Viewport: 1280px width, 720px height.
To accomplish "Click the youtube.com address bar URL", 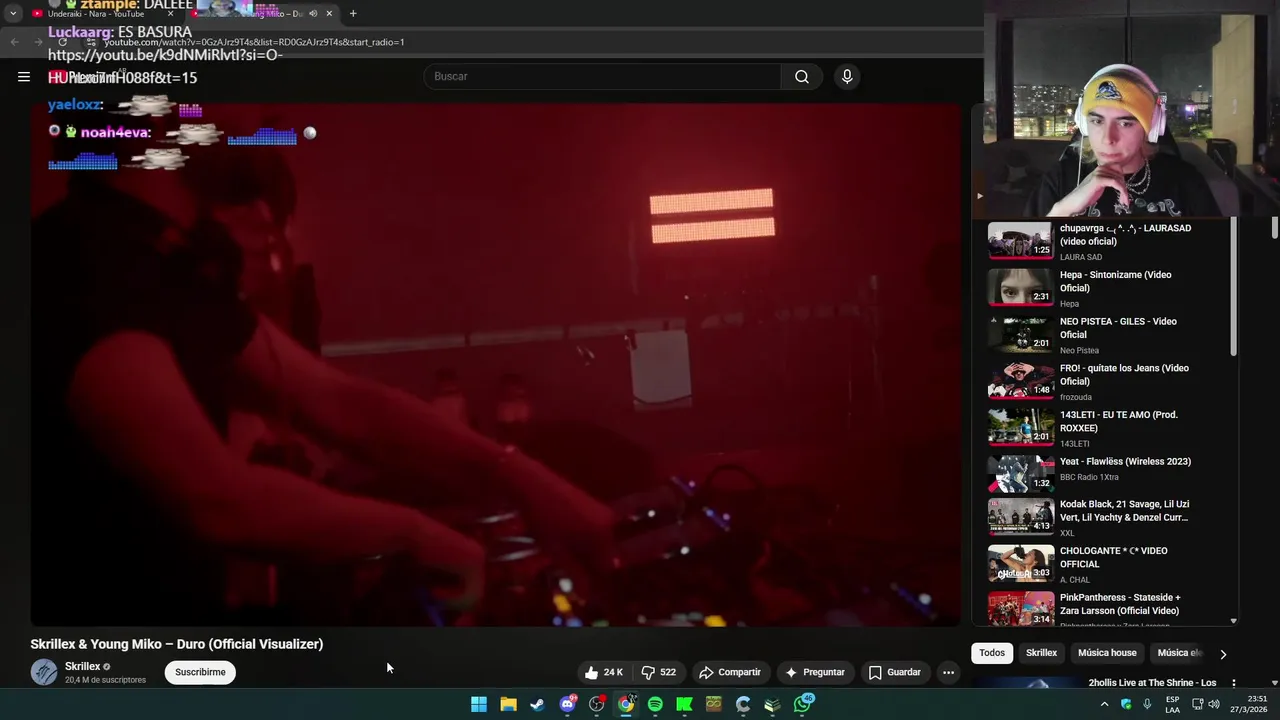I will (254, 42).
